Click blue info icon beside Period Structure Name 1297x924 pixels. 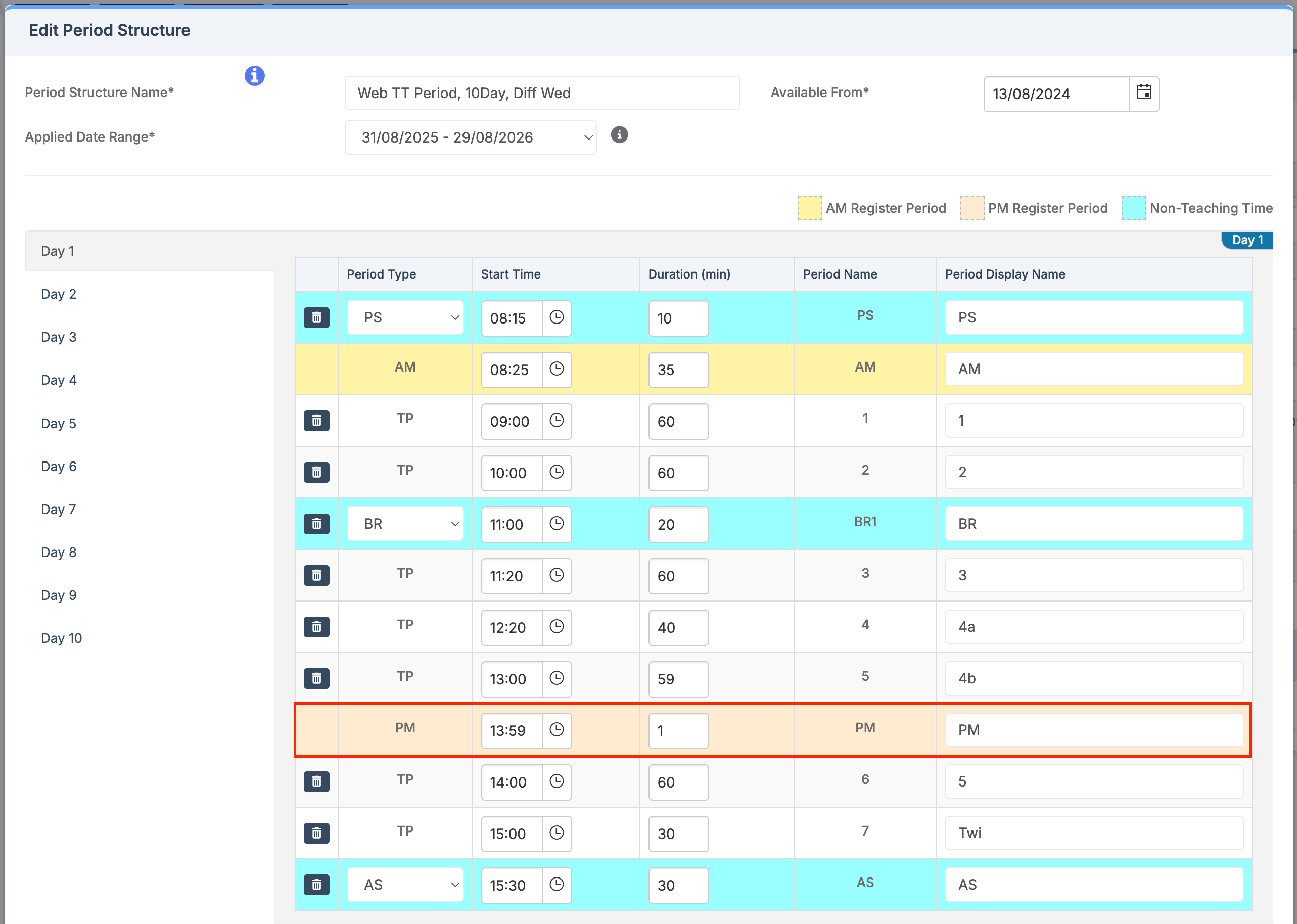(254, 76)
